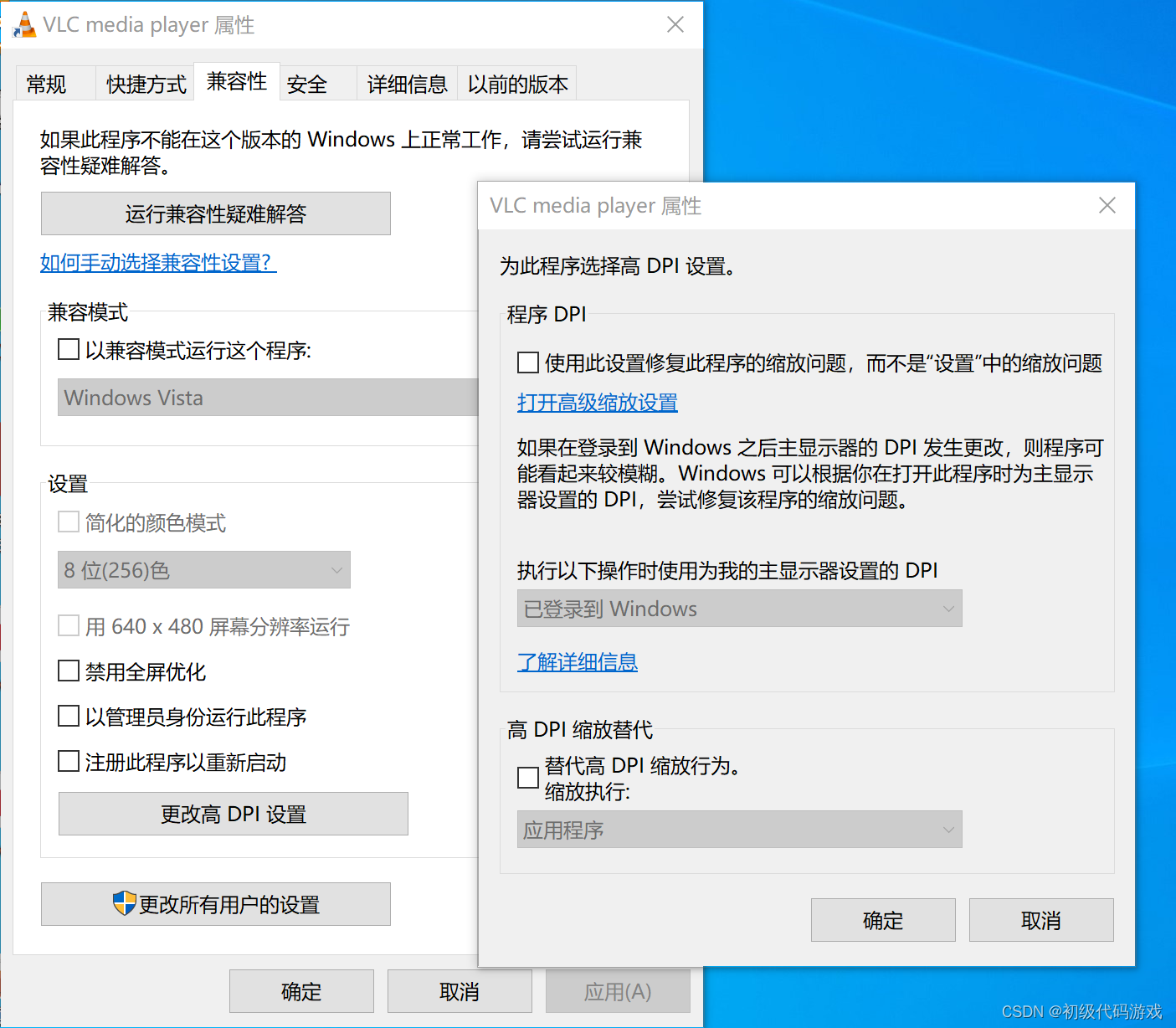Screen dimensions: 1176x1028
Task: Close the front high DPI settings dialog
Action: 1107,205
